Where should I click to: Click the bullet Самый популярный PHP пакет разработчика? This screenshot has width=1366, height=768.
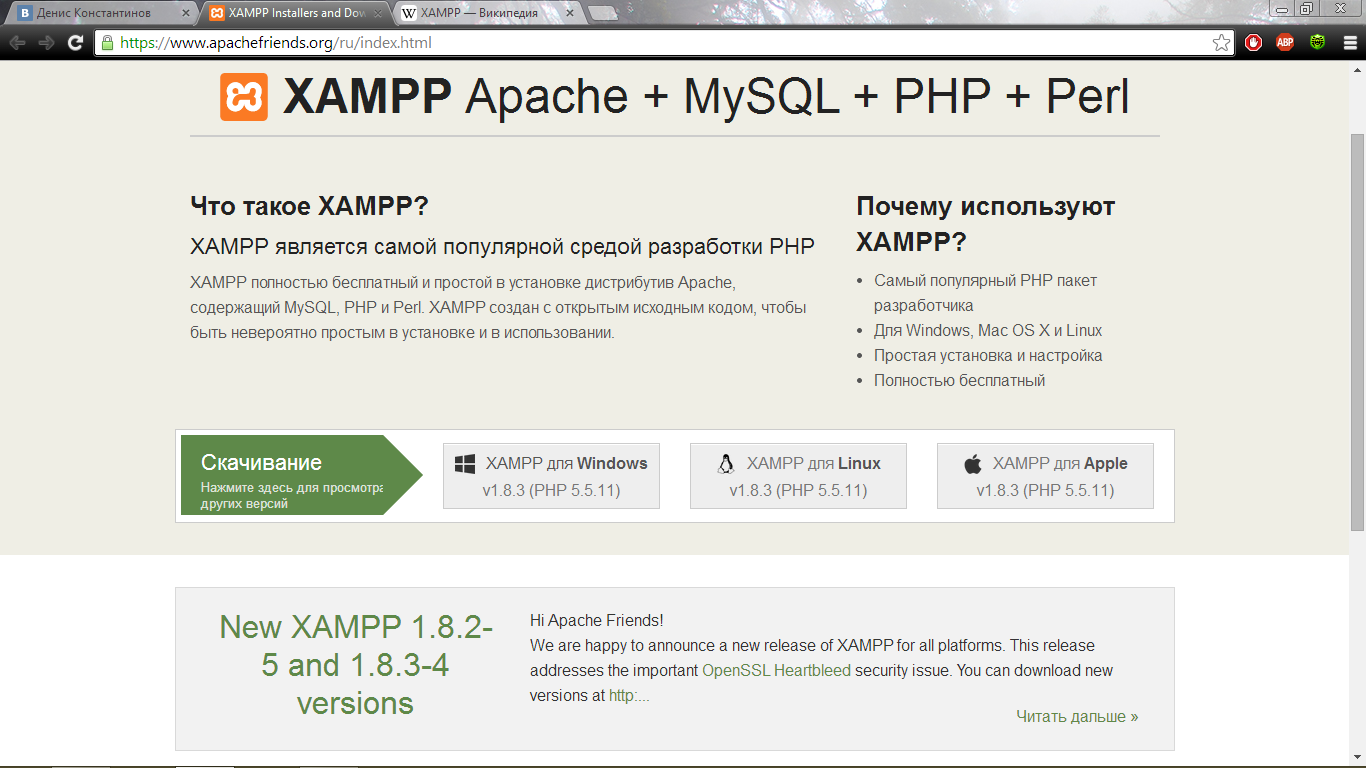[985, 293]
